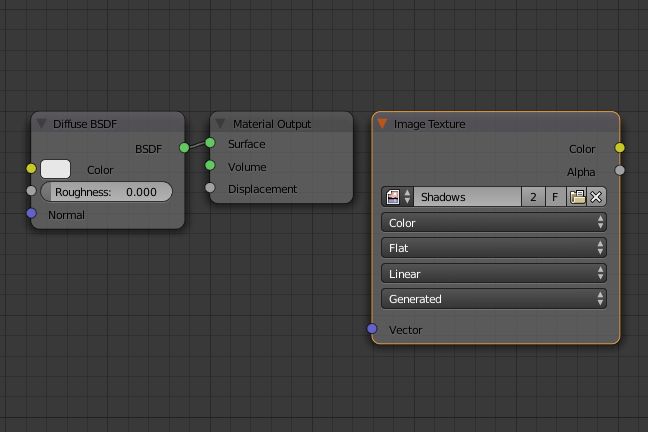648x432 pixels.
Task: Click the Volume input socket
Action: (210, 165)
